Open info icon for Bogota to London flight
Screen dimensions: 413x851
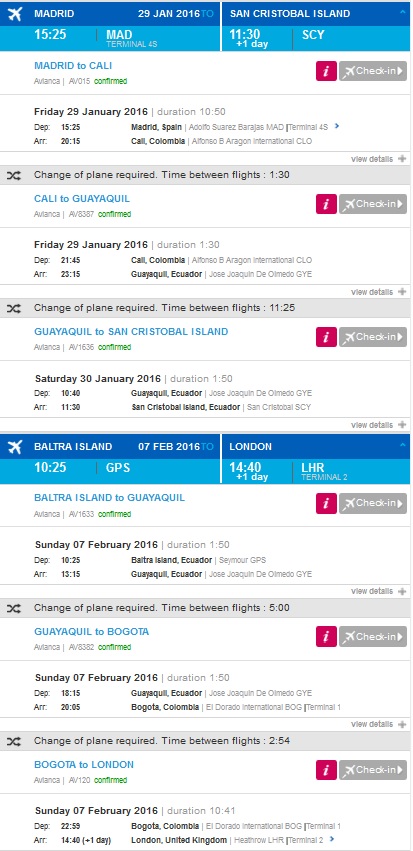click(326, 770)
